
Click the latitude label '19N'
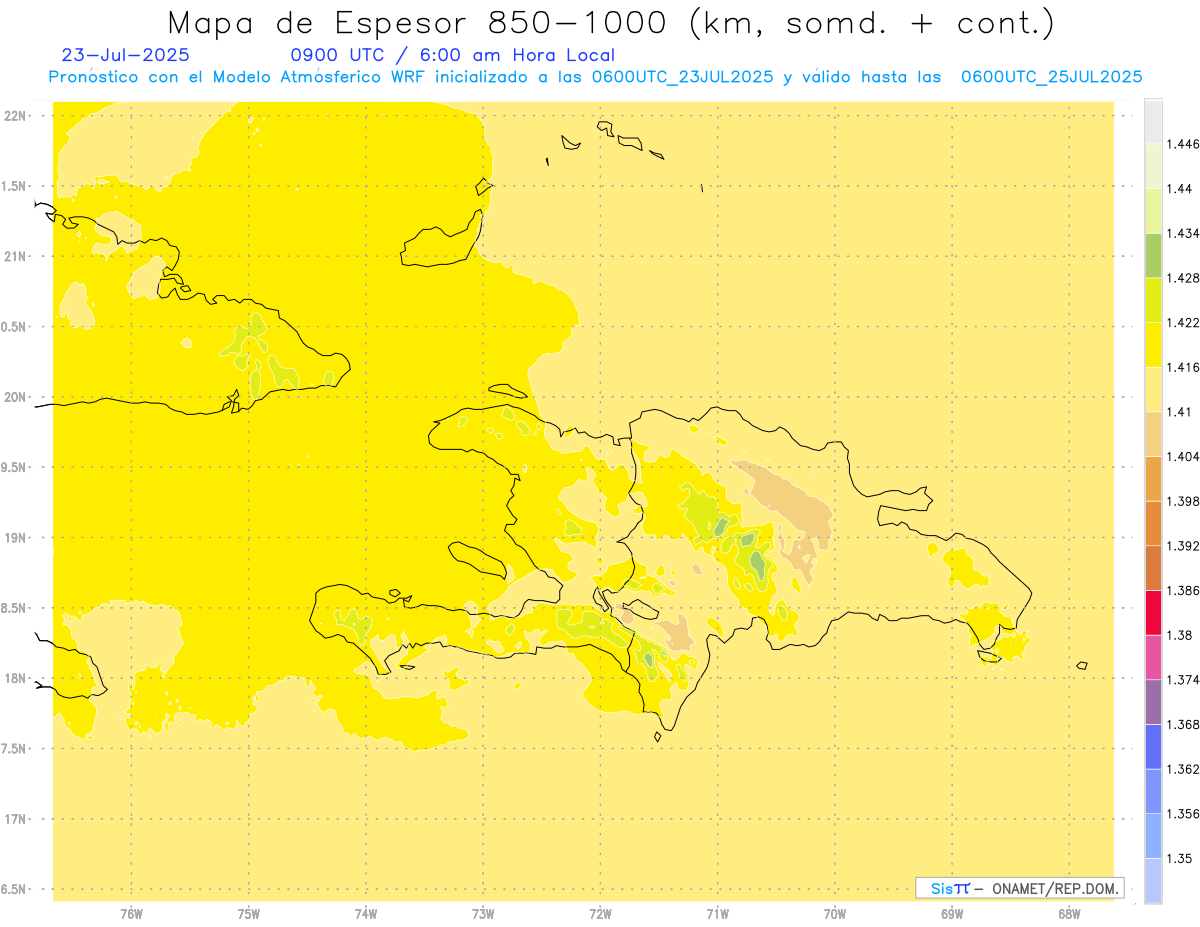(15, 537)
